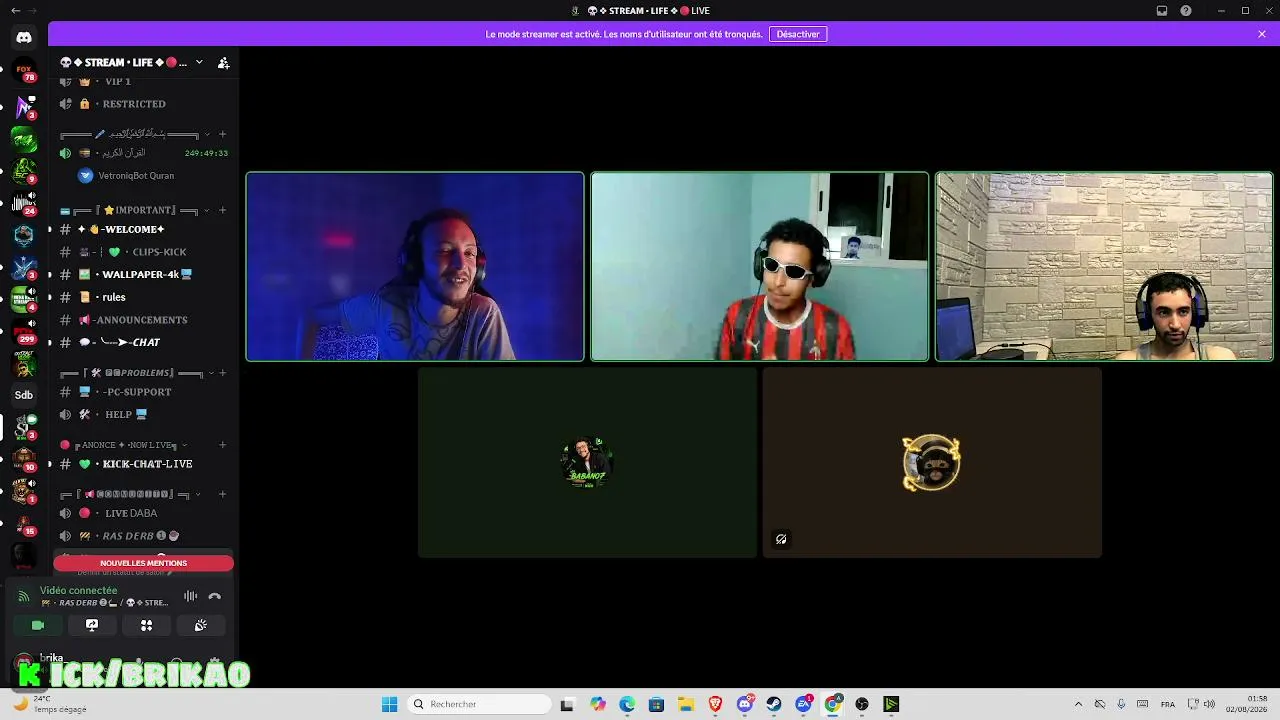Viewport: 1280px width, 720px height.
Task: Select the monkey avatar participant tile
Action: click(932, 463)
